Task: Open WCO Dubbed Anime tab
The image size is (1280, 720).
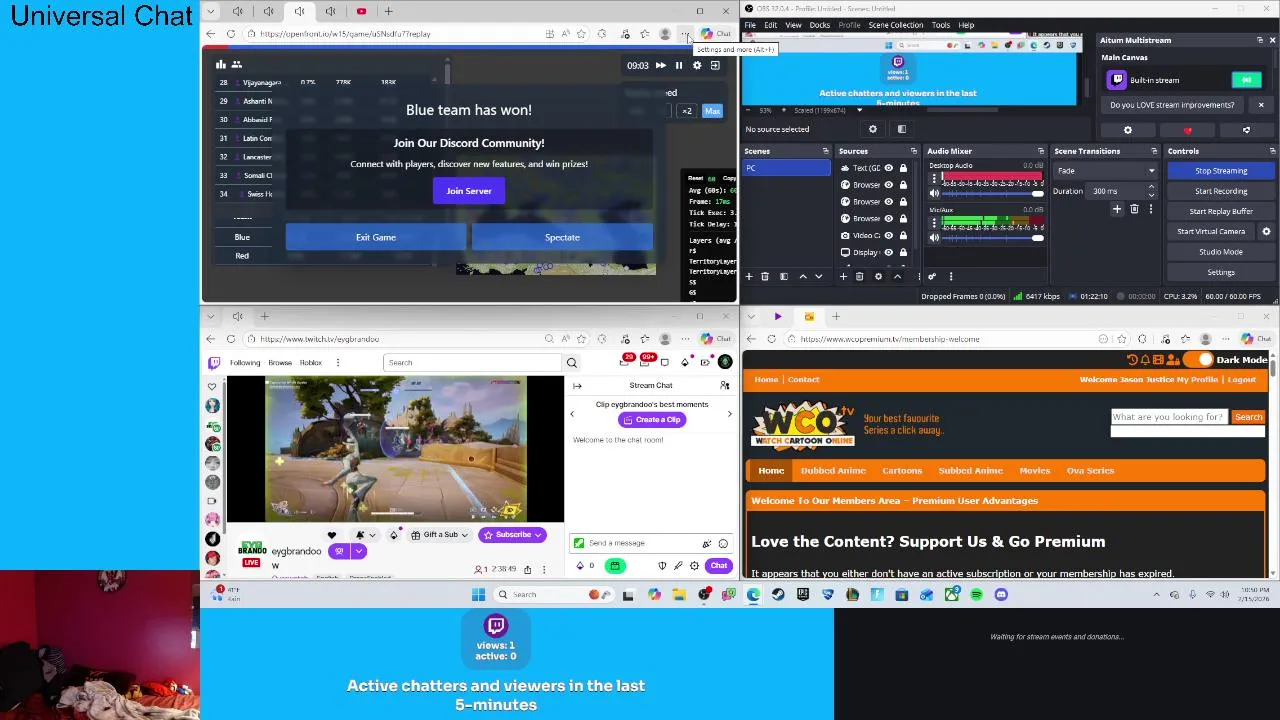Action: pos(833,471)
